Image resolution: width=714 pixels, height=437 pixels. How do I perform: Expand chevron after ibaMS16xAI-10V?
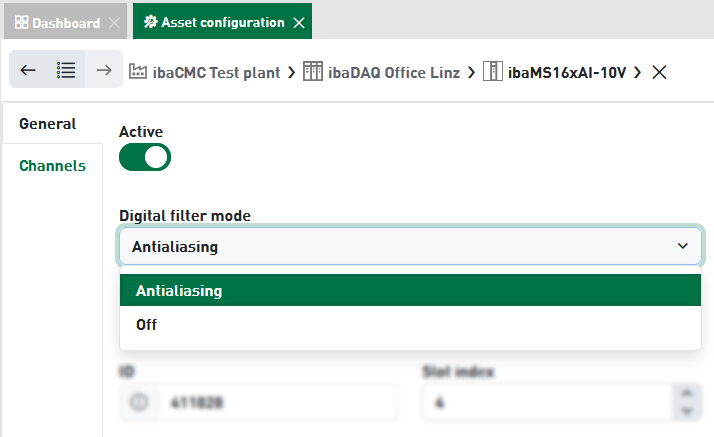coord(638,72)
